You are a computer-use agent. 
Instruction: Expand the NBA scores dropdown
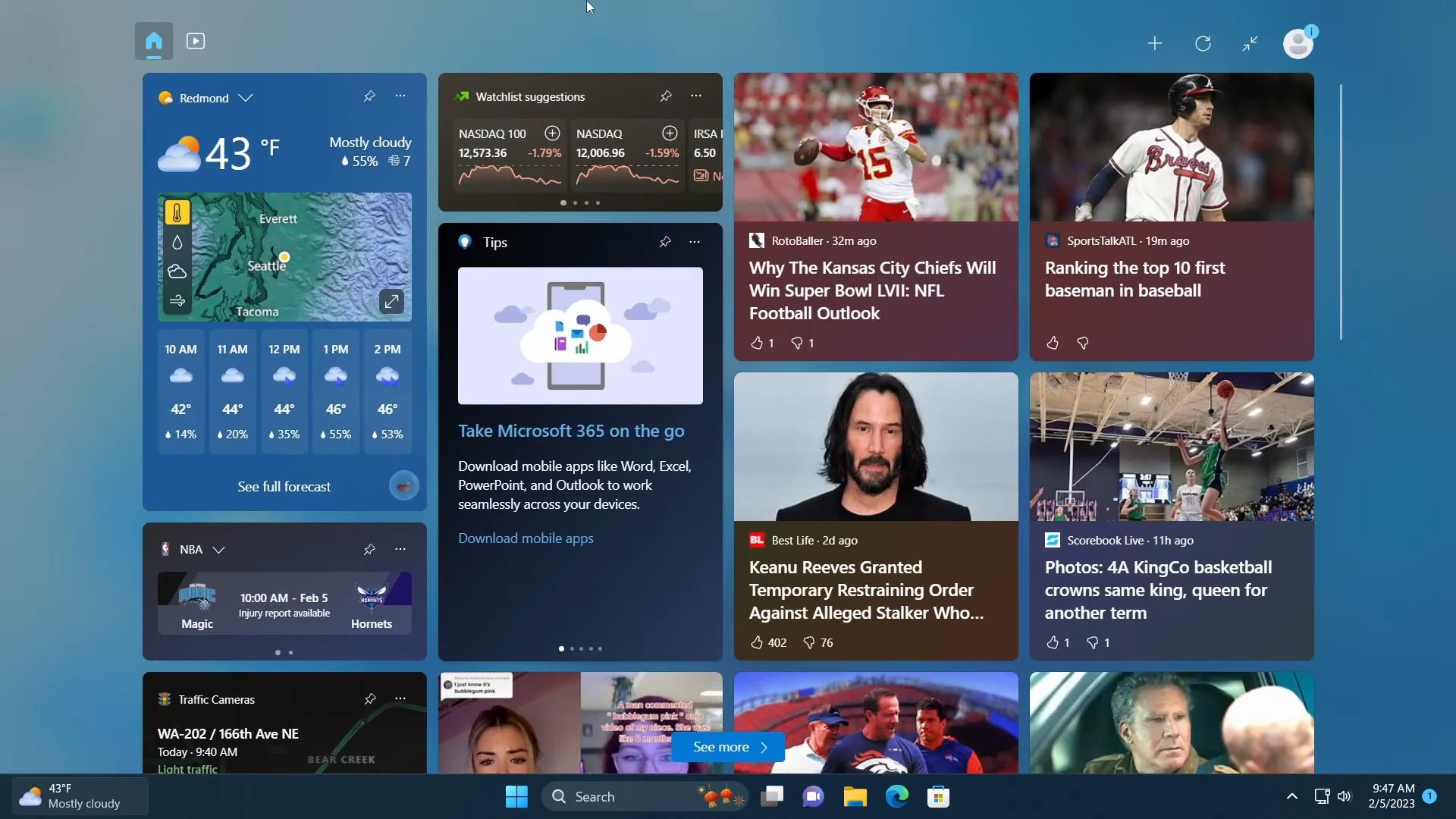tap(218, 548)
